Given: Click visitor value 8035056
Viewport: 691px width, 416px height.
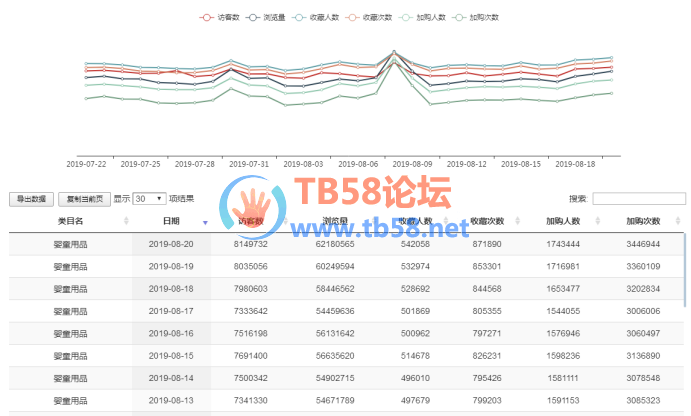Looking at the screenshot, I should 251,267.
